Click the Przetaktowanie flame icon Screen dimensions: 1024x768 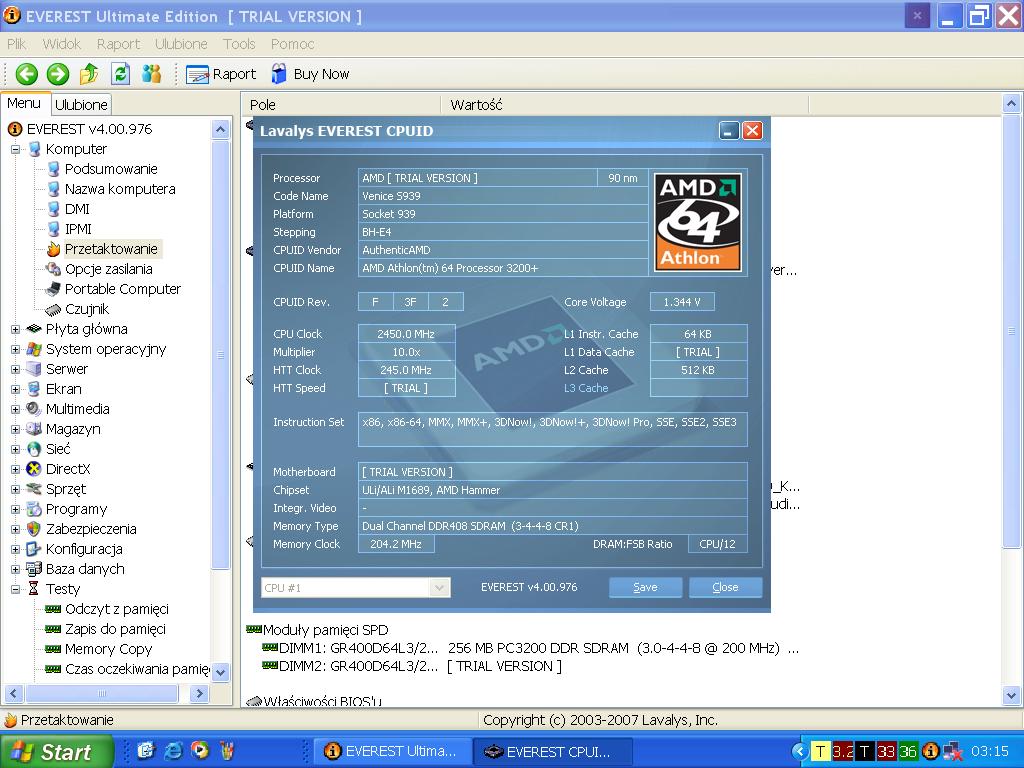click(54, 249)
